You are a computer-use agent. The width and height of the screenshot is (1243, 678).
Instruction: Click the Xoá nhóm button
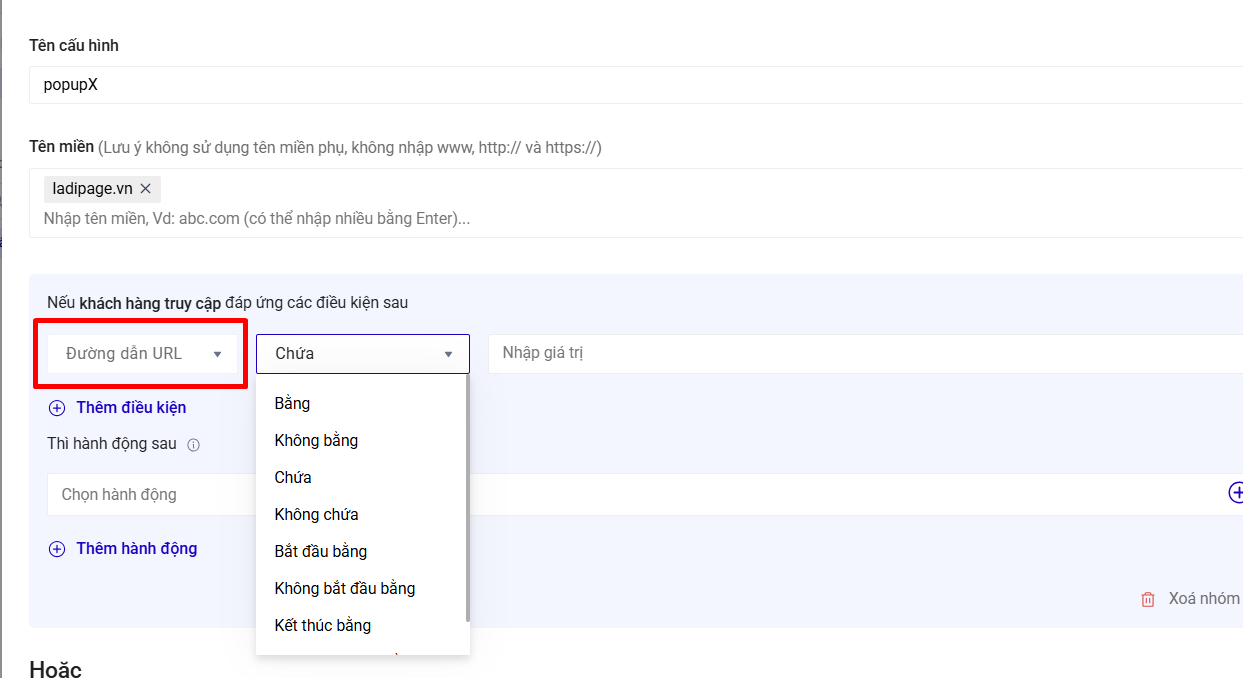click(x=1191, y=599)
